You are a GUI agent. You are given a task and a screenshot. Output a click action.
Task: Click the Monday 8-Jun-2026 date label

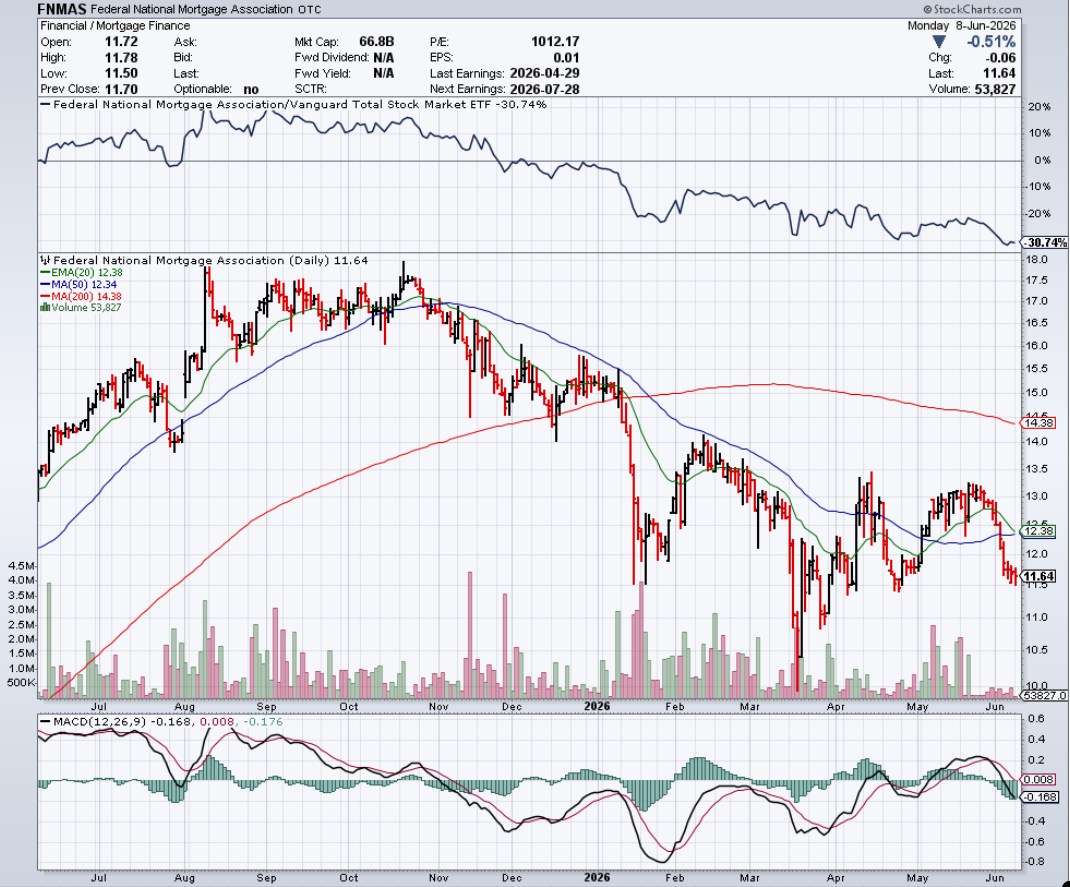click(961, 25)
